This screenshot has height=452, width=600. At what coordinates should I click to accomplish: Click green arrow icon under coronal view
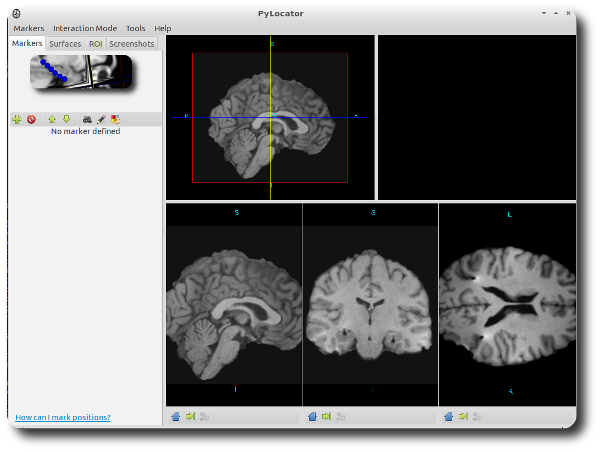point(326,416)
